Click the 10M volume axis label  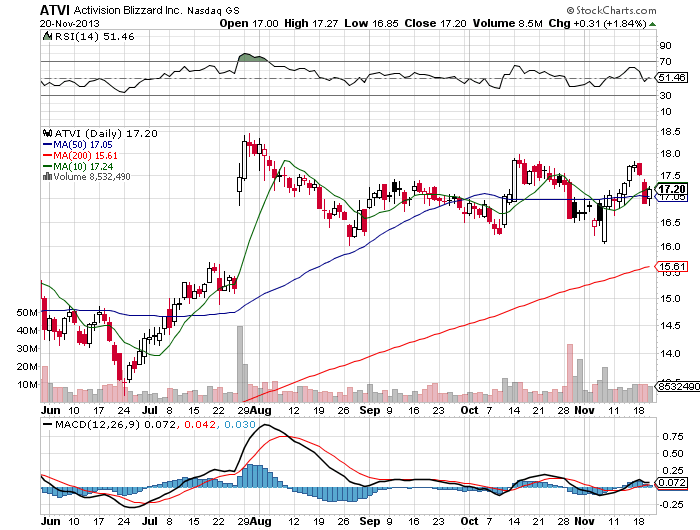coord(27,384)
